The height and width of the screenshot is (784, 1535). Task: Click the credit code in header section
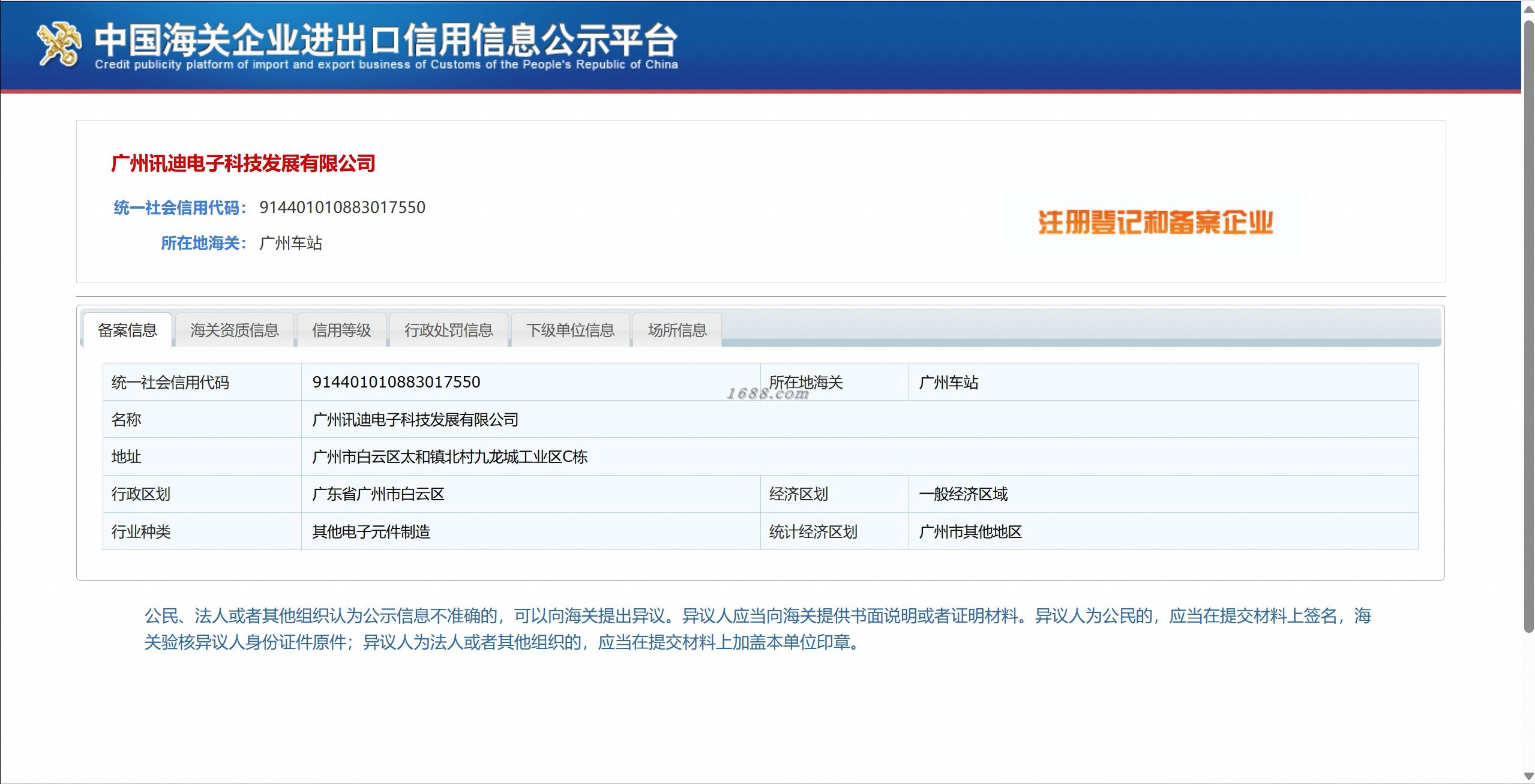point(342,208)
